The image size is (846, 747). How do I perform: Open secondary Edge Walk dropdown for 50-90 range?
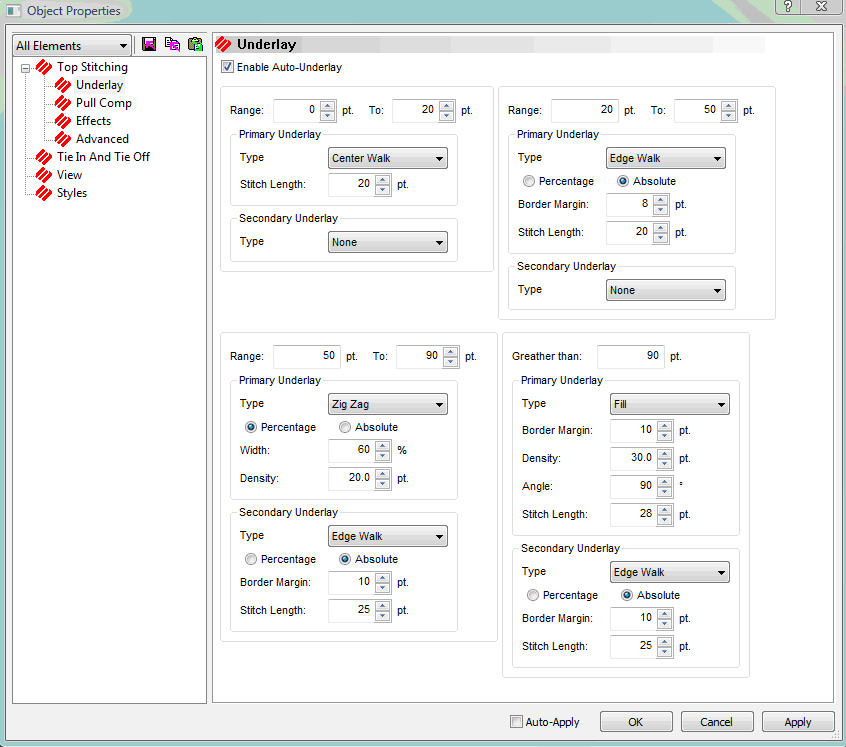(387, 536)
